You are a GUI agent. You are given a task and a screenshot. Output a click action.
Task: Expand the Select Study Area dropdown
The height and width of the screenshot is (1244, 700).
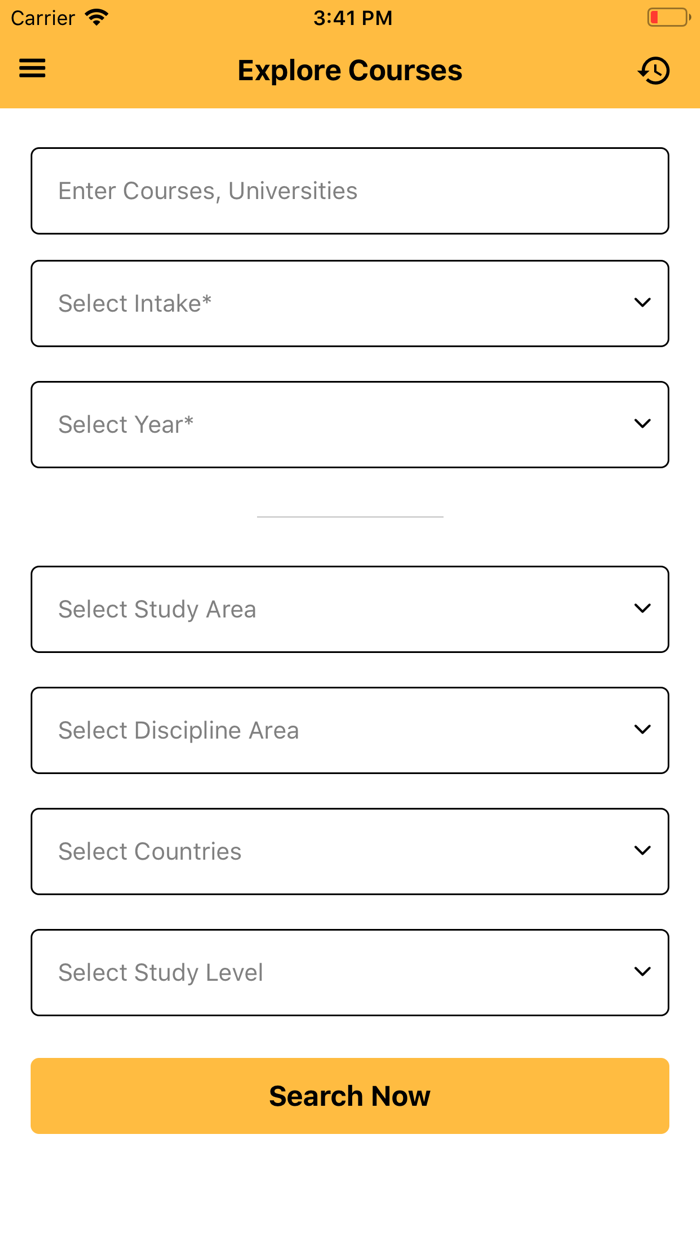350,608
